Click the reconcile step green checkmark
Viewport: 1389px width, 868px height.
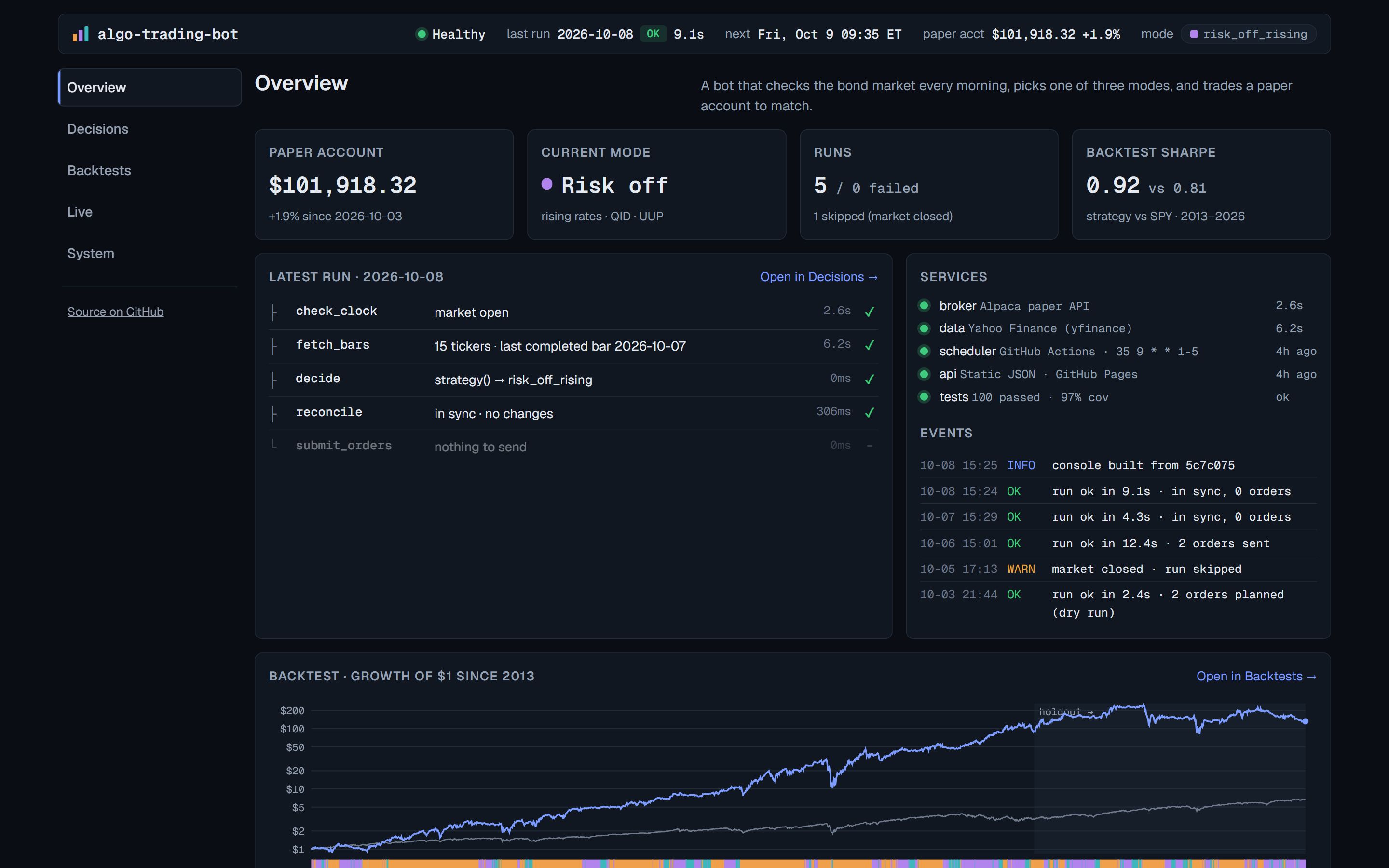[870, 412]
